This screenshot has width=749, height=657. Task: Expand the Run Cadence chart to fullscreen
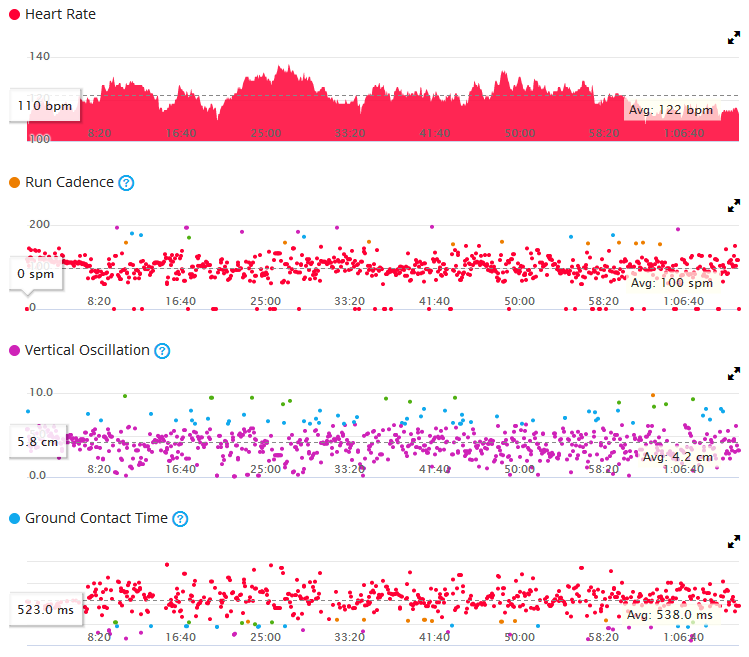tap(734, 205)
